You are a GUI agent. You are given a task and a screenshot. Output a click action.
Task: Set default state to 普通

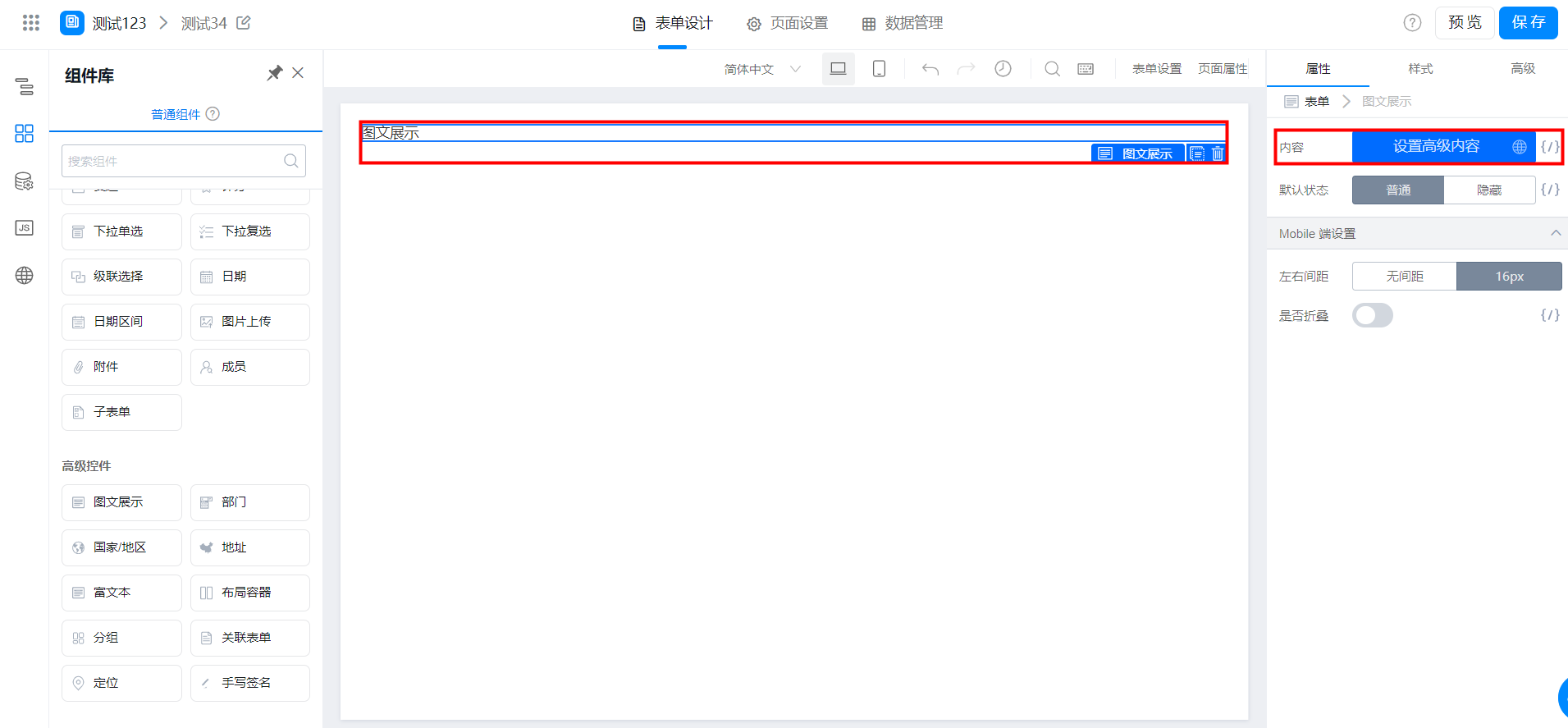coord(1398,190)
